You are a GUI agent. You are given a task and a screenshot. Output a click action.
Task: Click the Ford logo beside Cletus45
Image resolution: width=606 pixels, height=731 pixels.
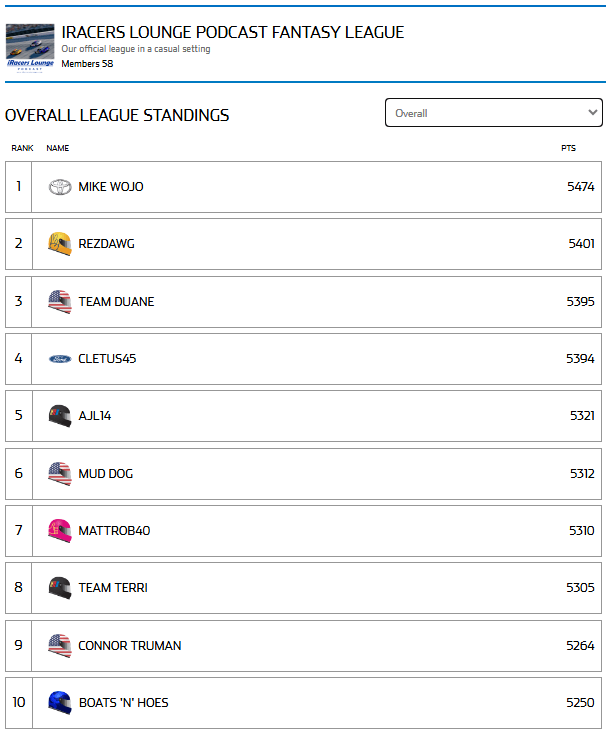pyautogui.click(x=60, y=359)
